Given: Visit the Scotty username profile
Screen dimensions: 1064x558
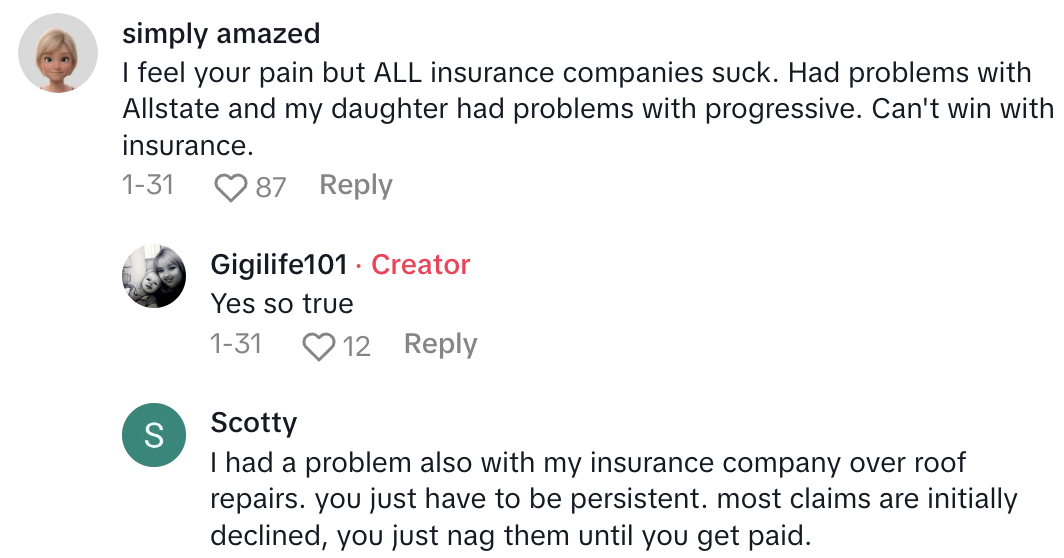Looking at the screenshot, I should 254,423.
